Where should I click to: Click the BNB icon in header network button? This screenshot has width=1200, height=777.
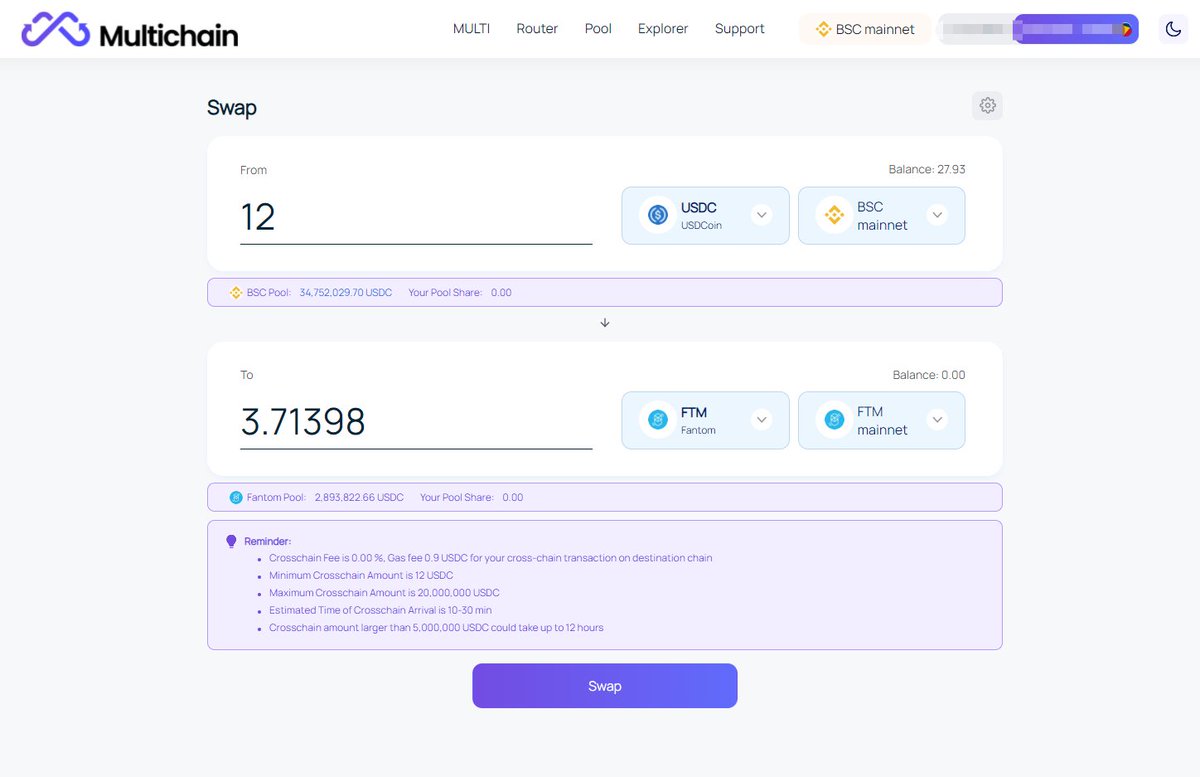pos(823,29)
